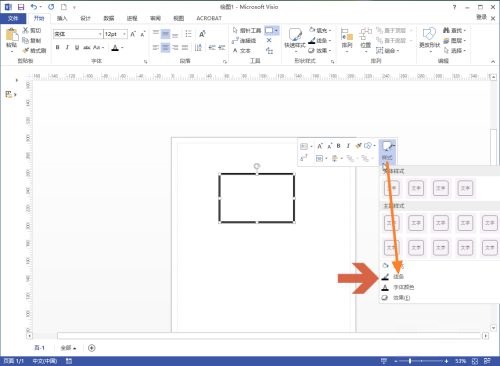Image resolution: width=500 pixels, height=366 pixels.
Task: Collapse the ribbon with the caret
Action: [x=493, y=61]
